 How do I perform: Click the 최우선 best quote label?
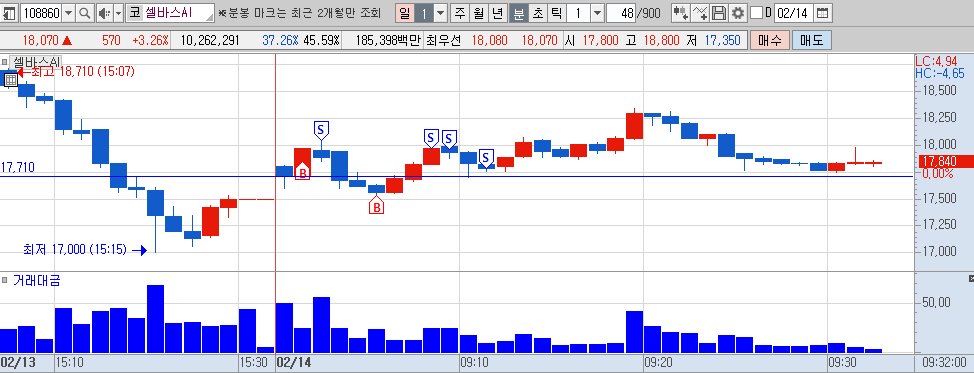444,41
